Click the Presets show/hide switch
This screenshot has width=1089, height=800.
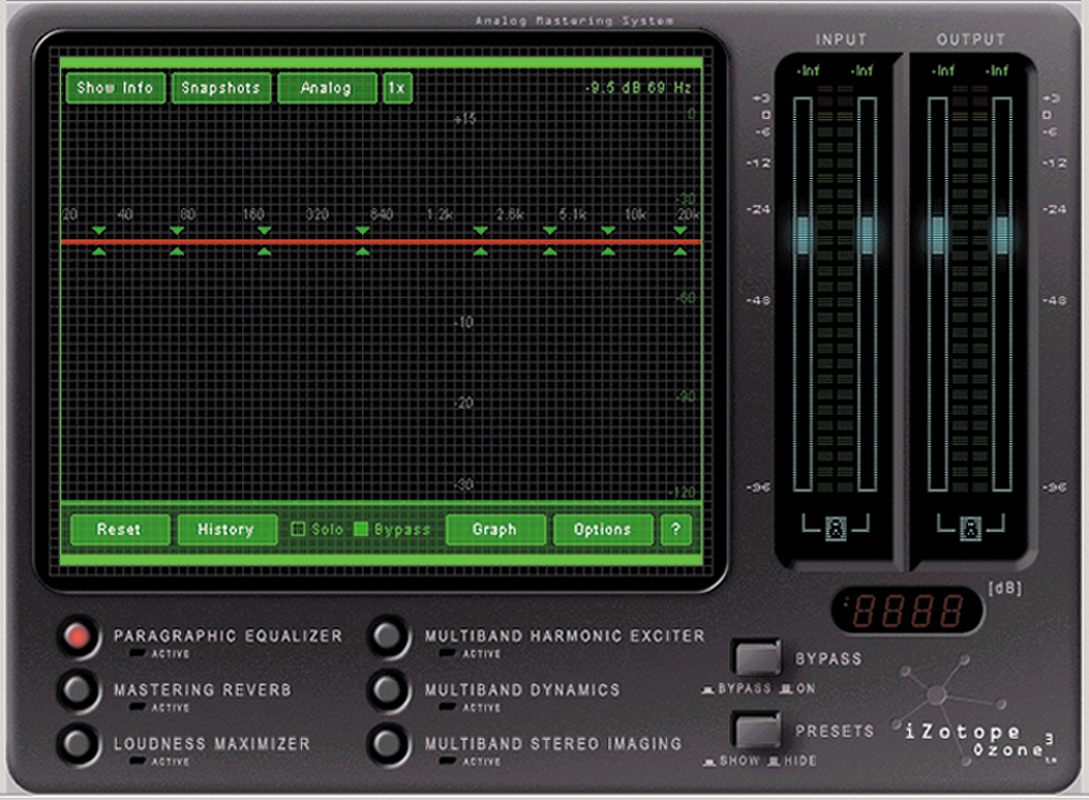(x=756, y=731)
